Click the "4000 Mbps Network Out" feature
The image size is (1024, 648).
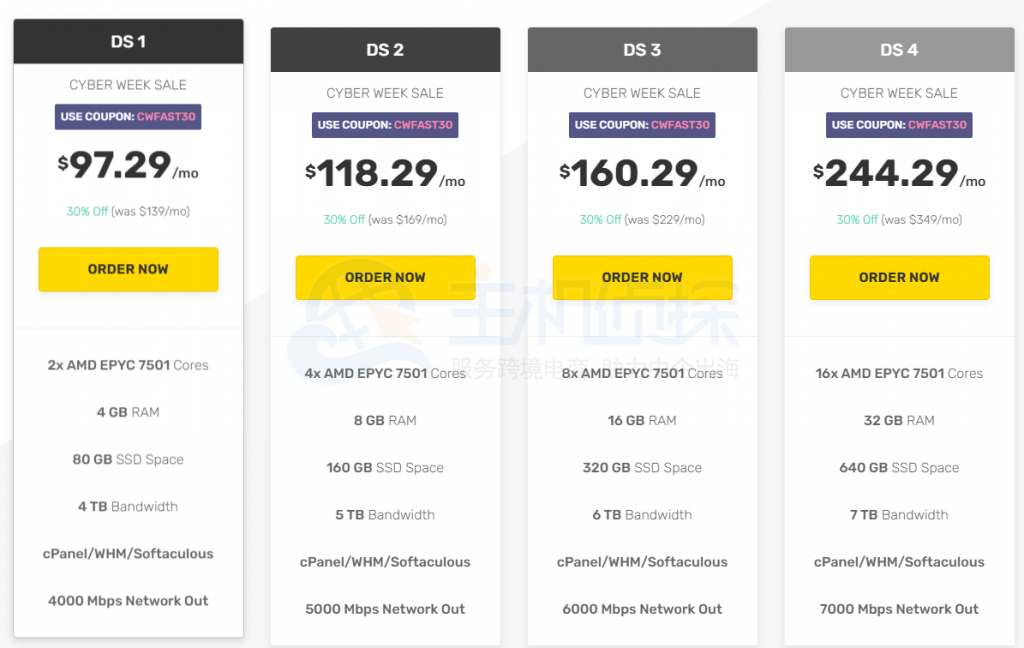(128, 601)
